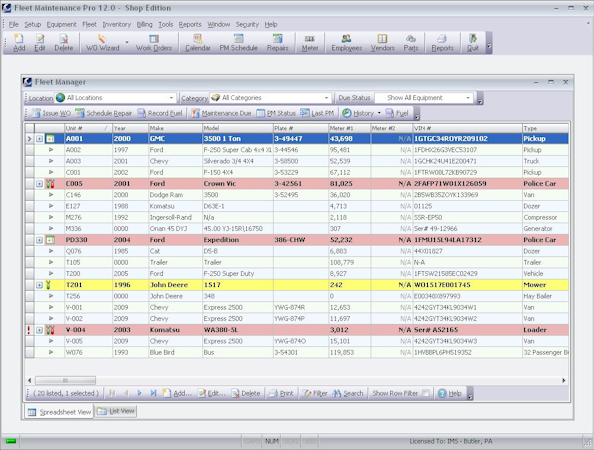Click the Type column header
594x450 pixels.
tap(545, 128)
